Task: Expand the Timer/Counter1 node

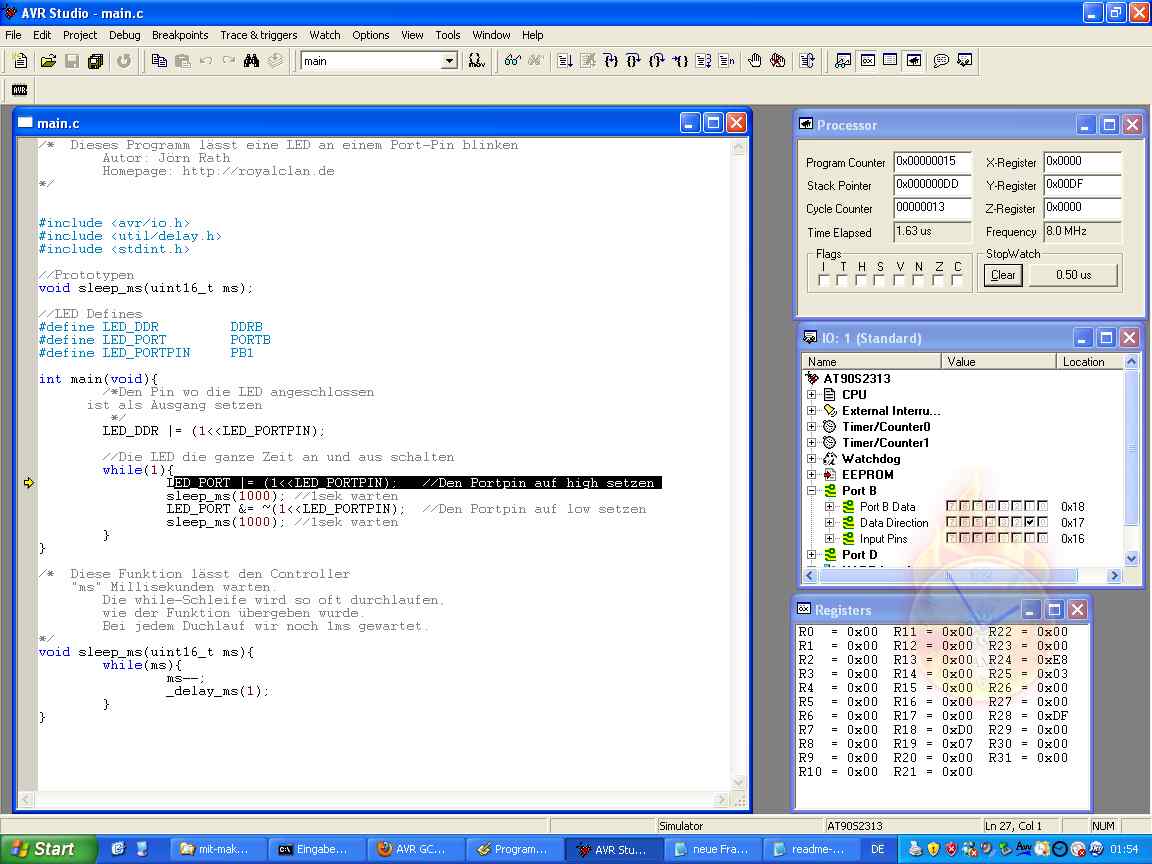Action: 811,443
